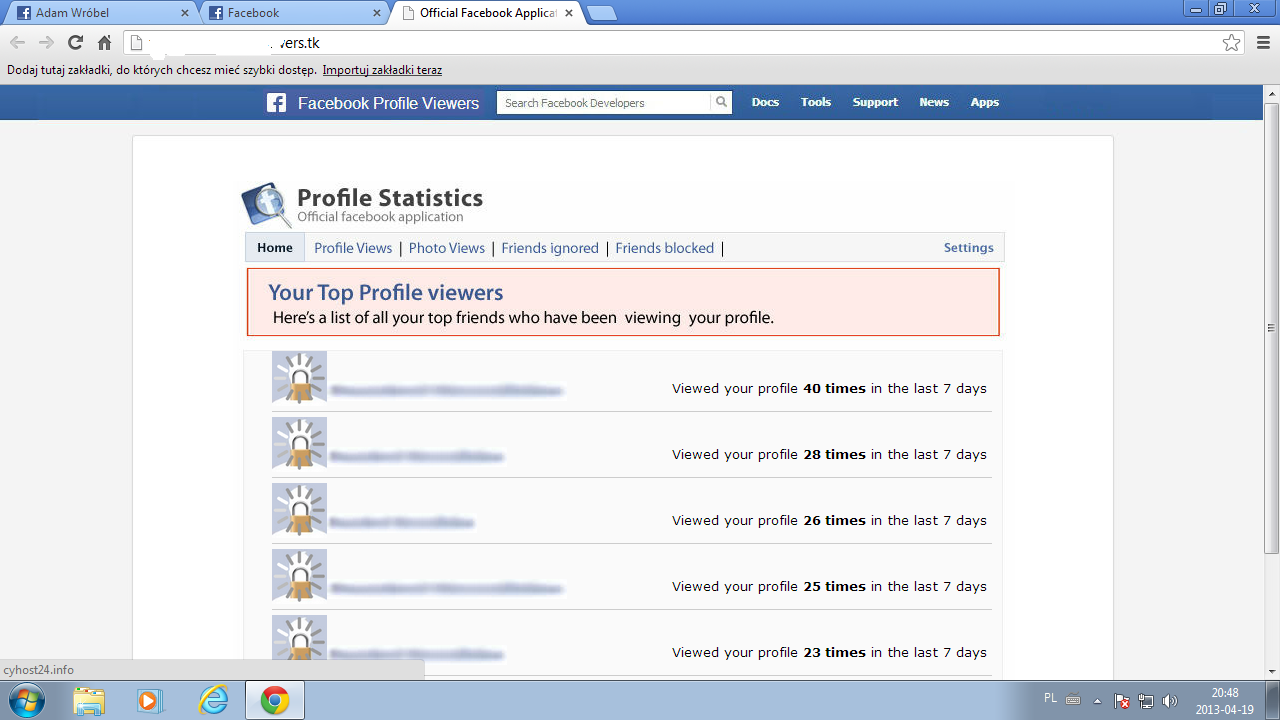Launch Internet Explorer from taskbar
The width and height of the screenshot is (1280, 720).
[213, 700]
